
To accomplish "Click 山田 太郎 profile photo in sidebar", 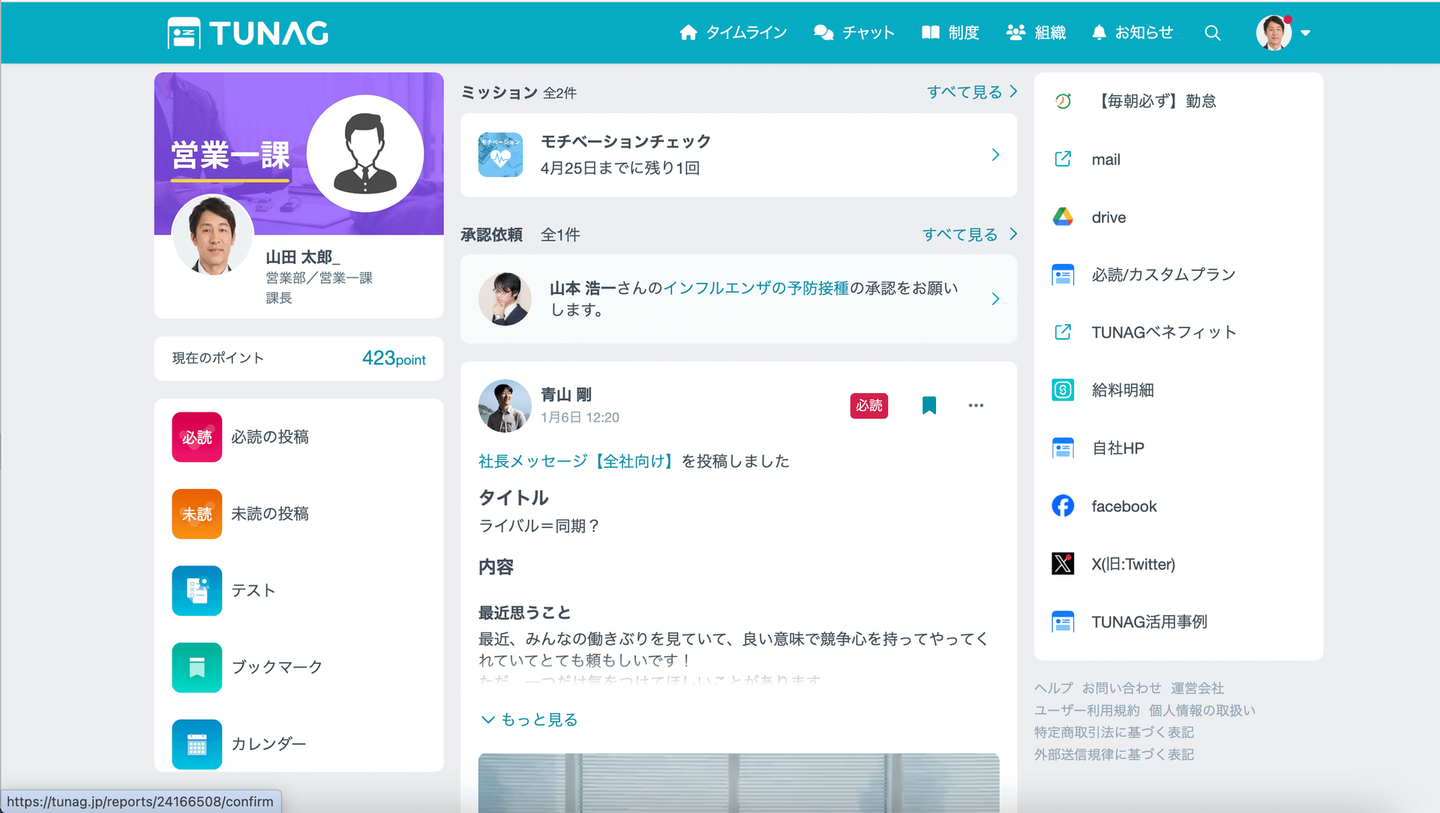I will [213, 235].
